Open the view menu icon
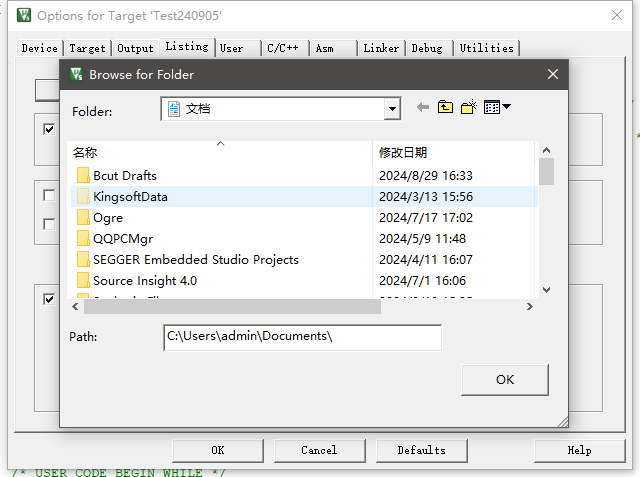The width and height of the screenshot is (640, 477). click(497, 108)
